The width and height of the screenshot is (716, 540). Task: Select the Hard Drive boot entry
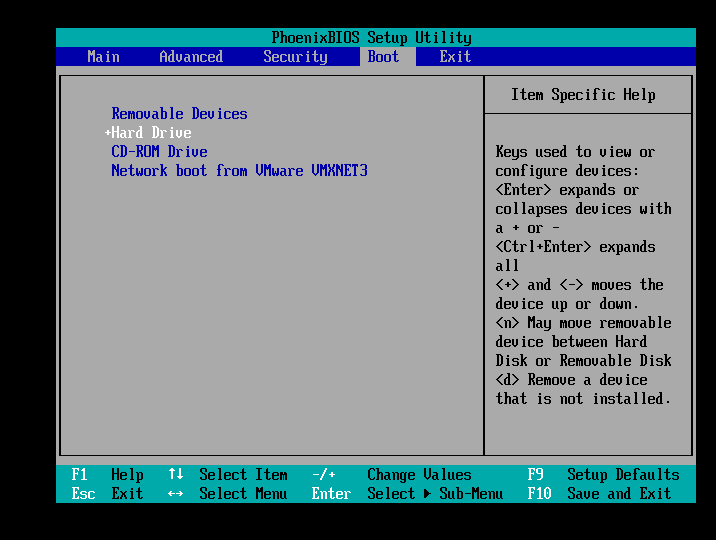pos(151,133)
